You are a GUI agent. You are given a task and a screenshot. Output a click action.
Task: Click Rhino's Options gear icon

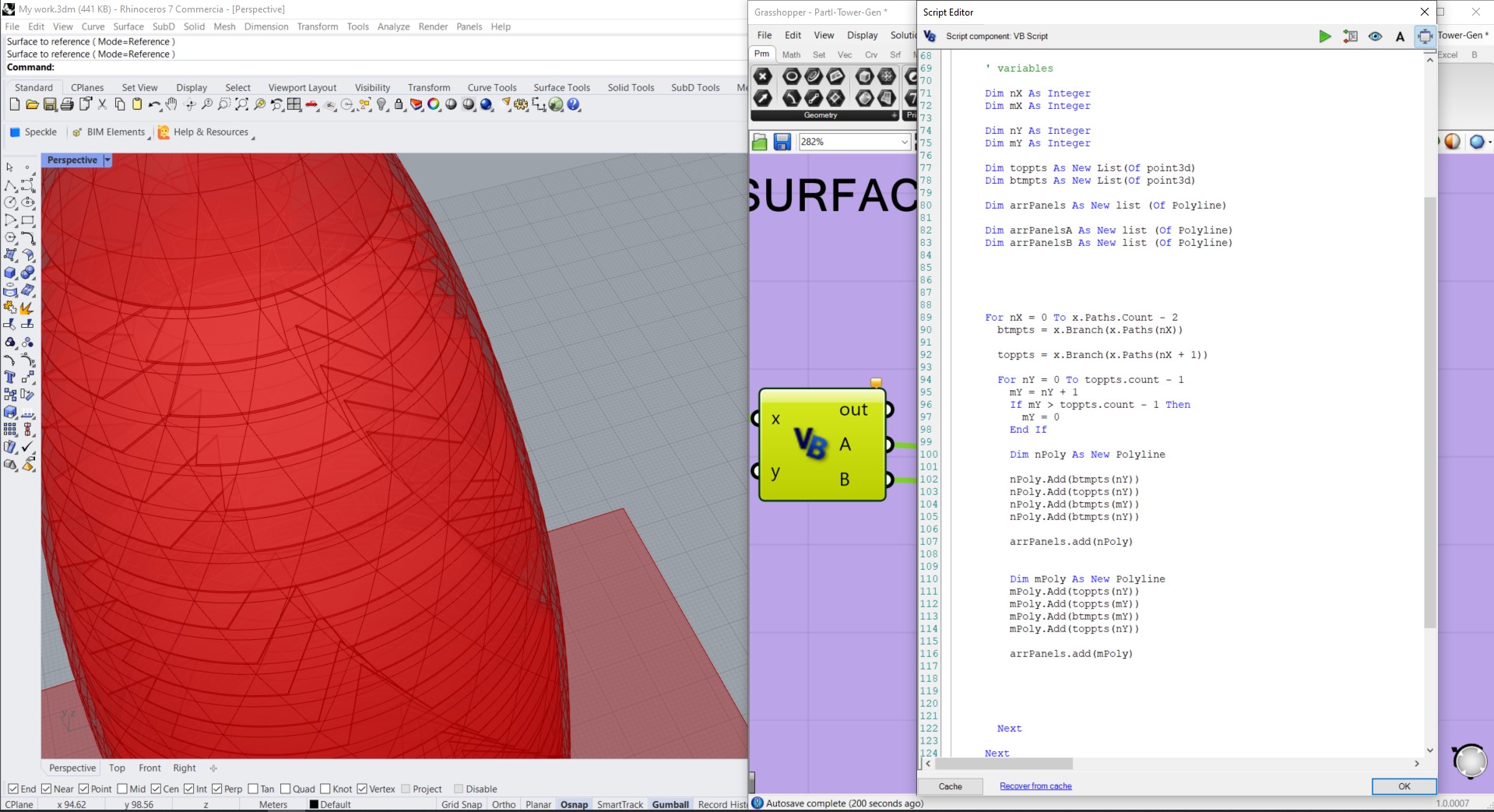point(521,104)
